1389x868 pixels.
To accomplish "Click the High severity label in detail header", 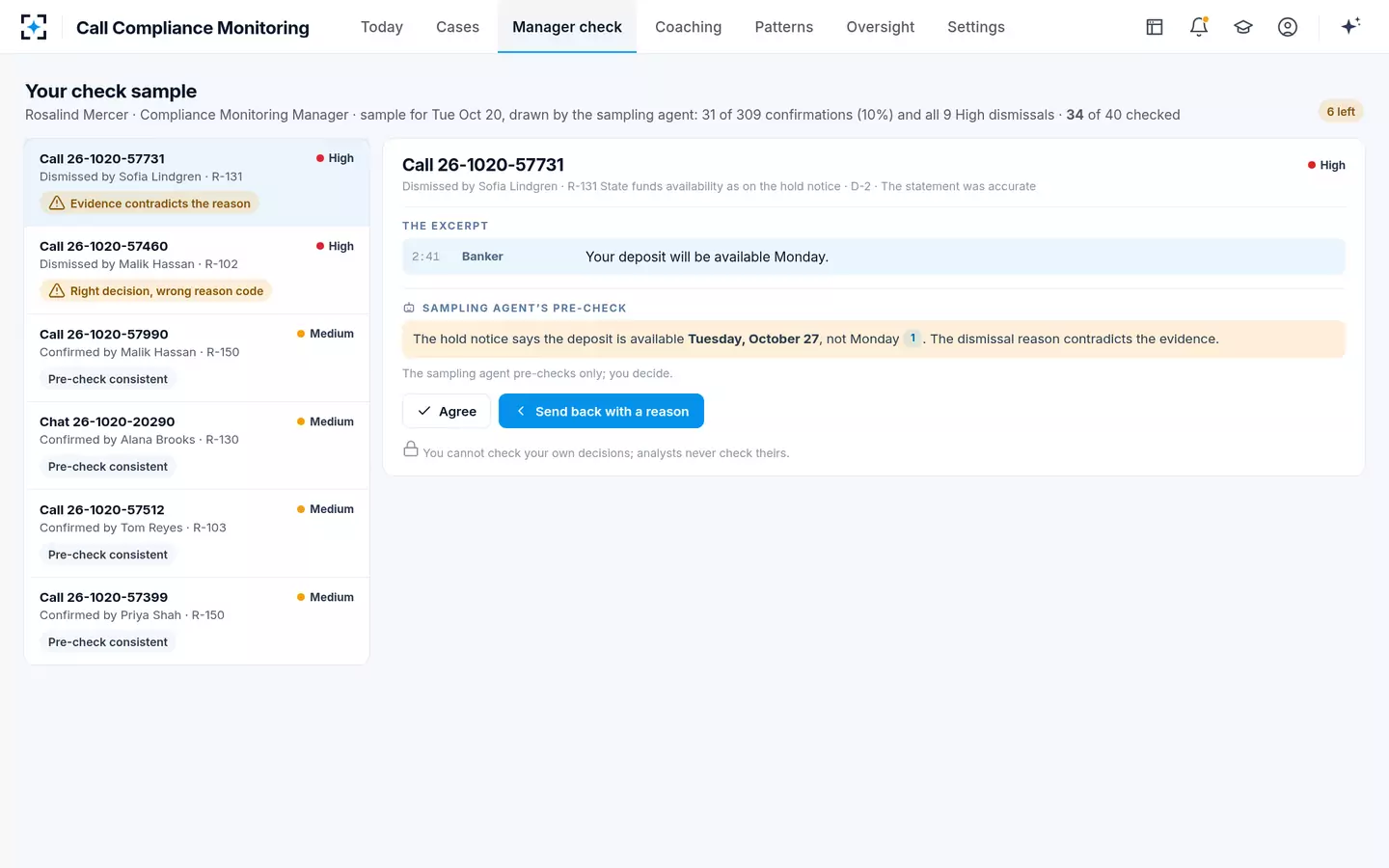I will 1326,165.
